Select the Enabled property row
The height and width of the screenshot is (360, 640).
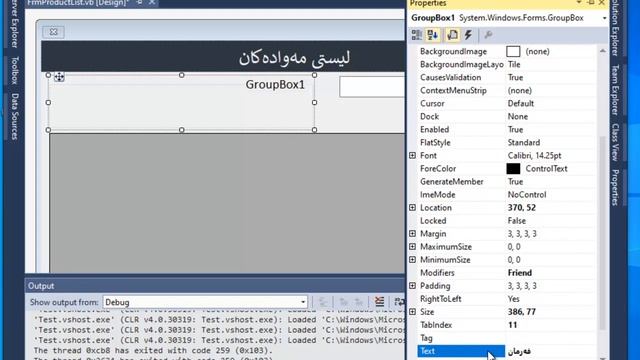click(x=506, y=129)
